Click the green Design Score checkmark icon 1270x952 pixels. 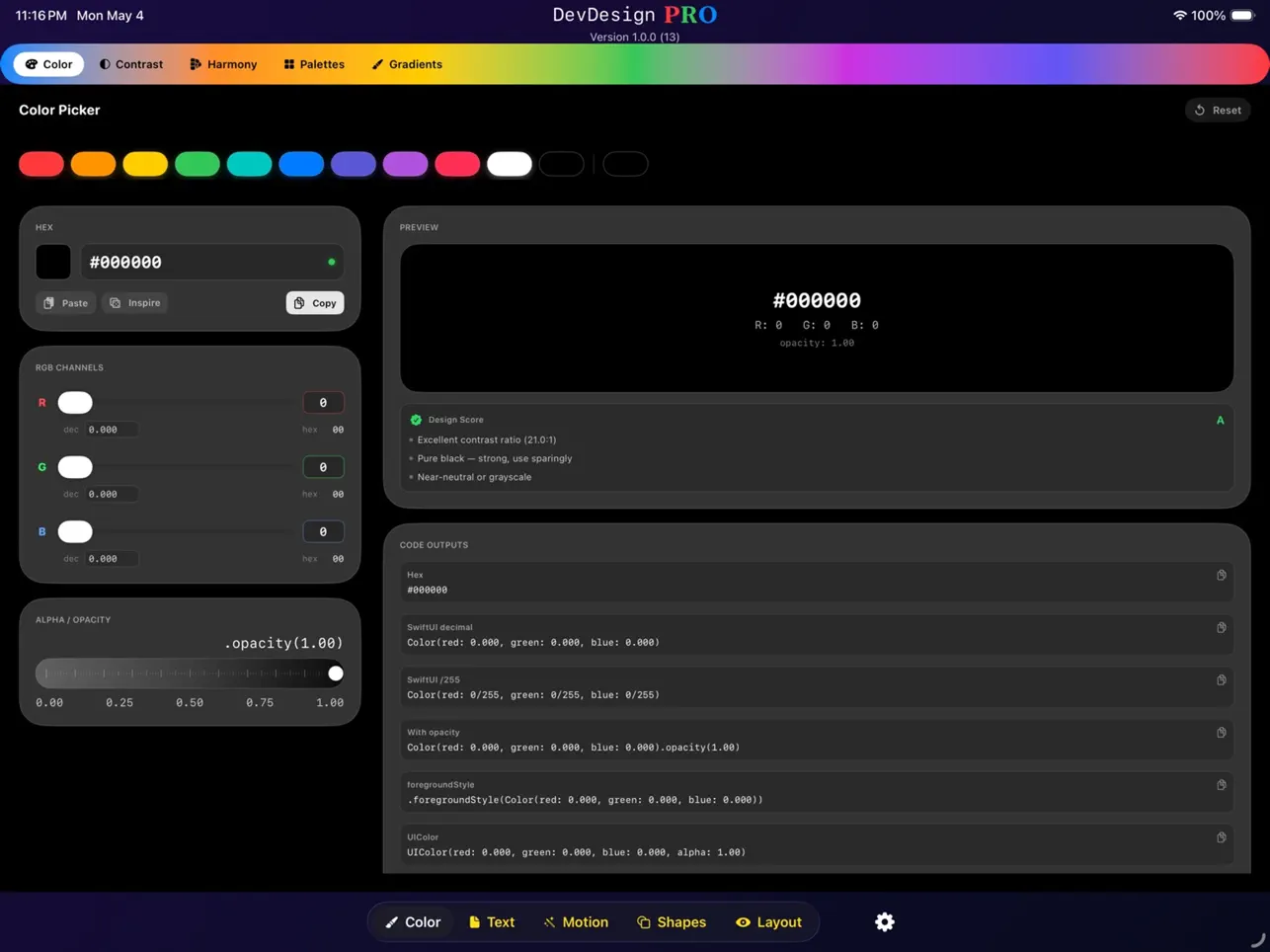[416, 420]
